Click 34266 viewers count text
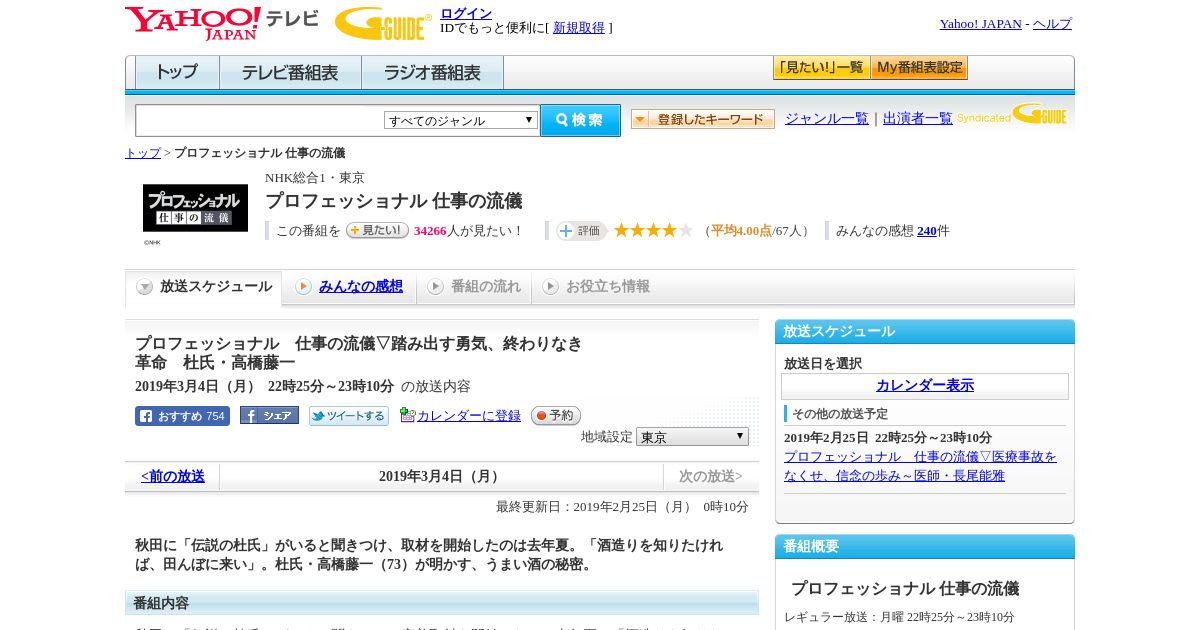The width and height of the screenshot is (1200, 630). tap(430, 231)
